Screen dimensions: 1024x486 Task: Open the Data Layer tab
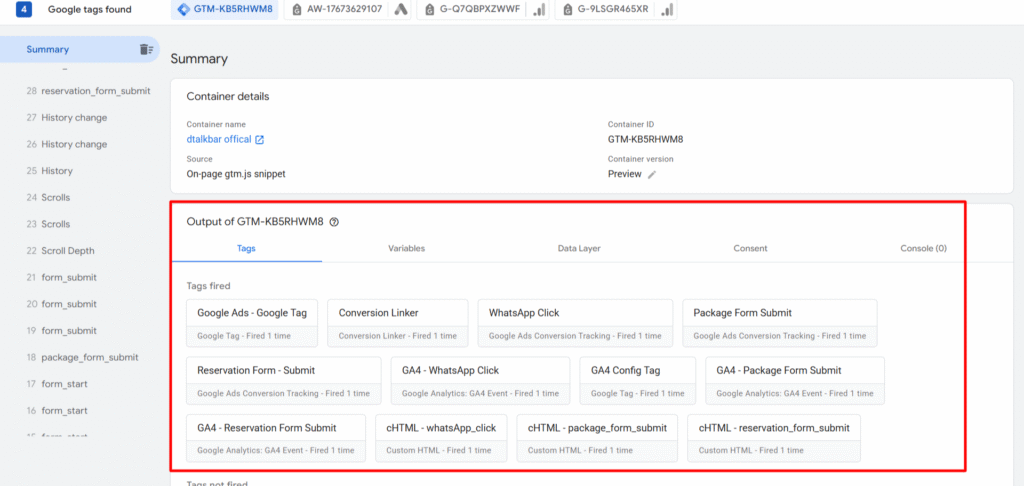(x=579, y=248)
